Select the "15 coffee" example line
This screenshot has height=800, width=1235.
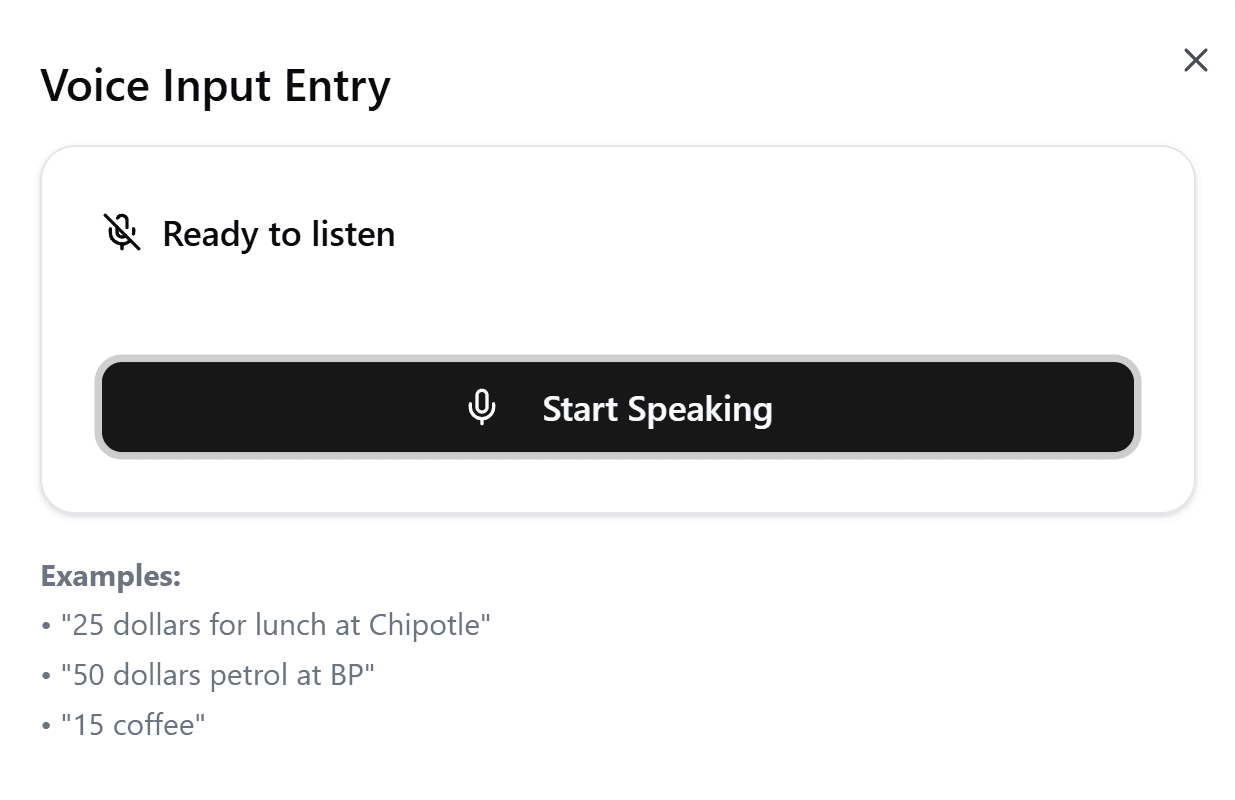133,725
